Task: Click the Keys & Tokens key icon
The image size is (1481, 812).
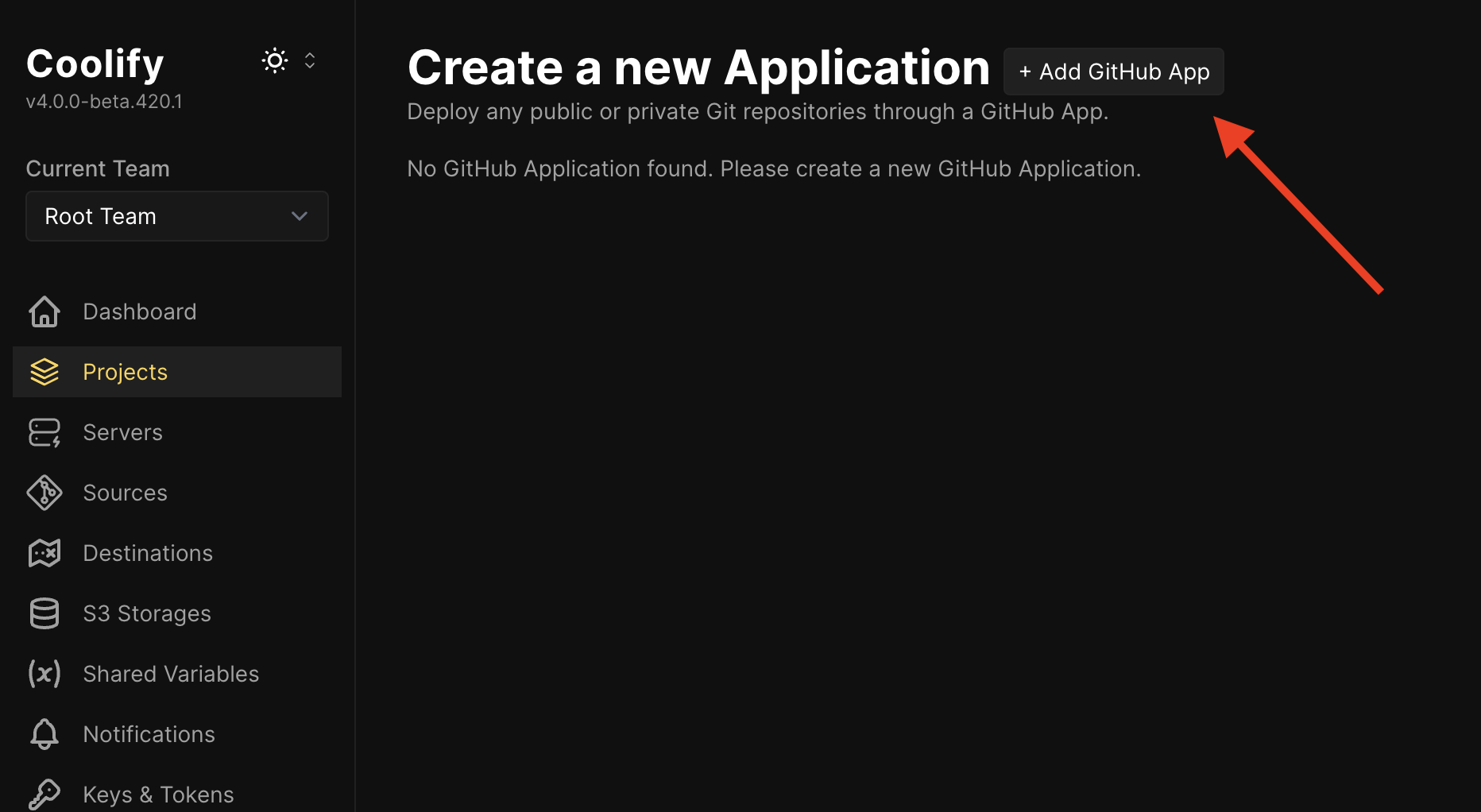Action: click(x=44, y=795)
